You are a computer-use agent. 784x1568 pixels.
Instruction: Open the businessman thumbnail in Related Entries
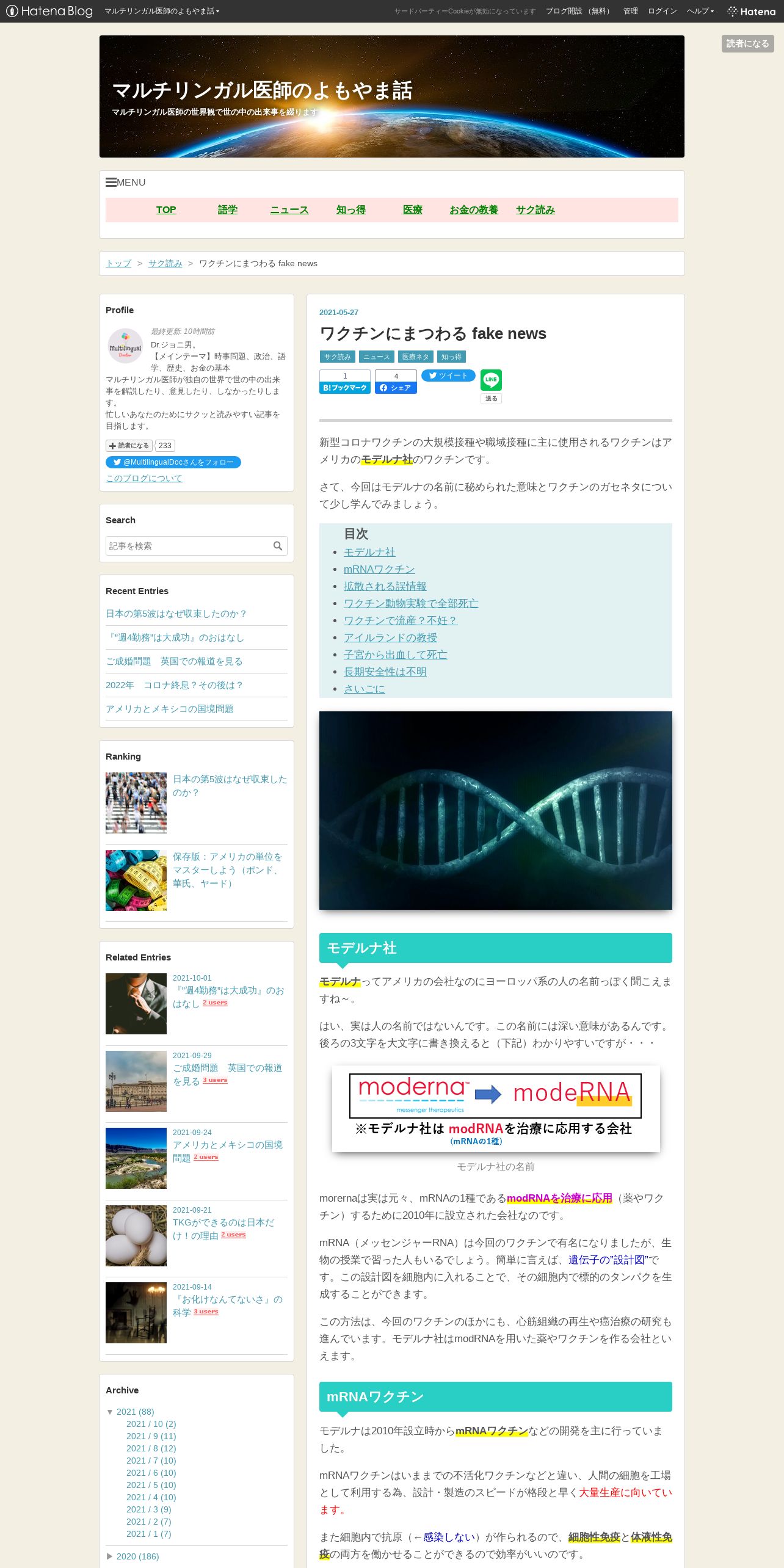(136, 1004)
